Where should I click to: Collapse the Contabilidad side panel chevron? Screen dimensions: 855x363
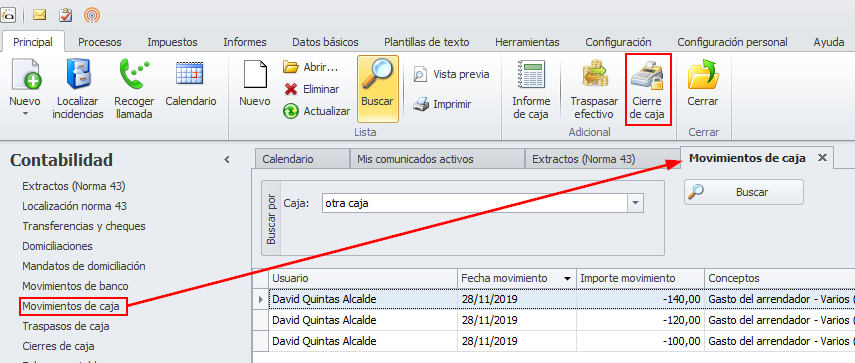[x=227, y=160]
